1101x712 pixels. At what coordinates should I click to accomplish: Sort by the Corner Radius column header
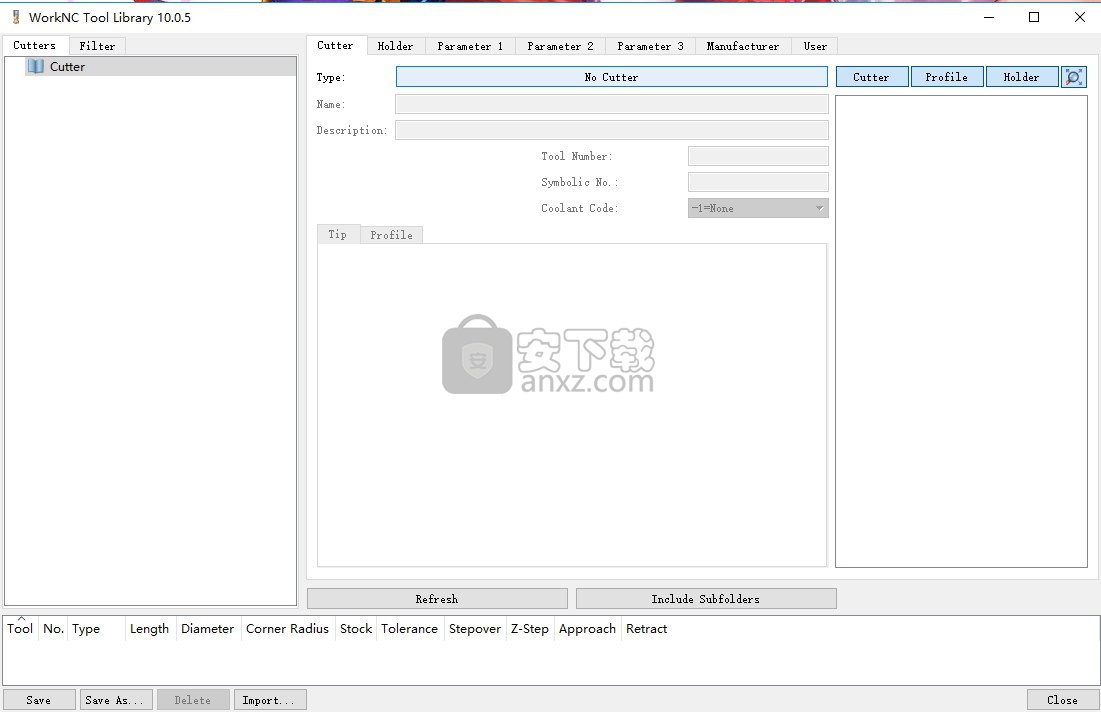pos(287,629)
